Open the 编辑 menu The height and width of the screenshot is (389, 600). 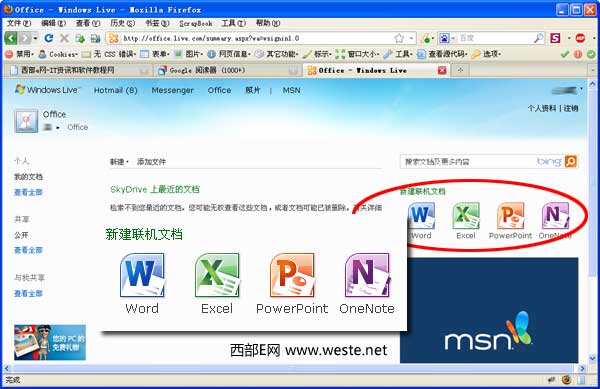click(53, 23)
